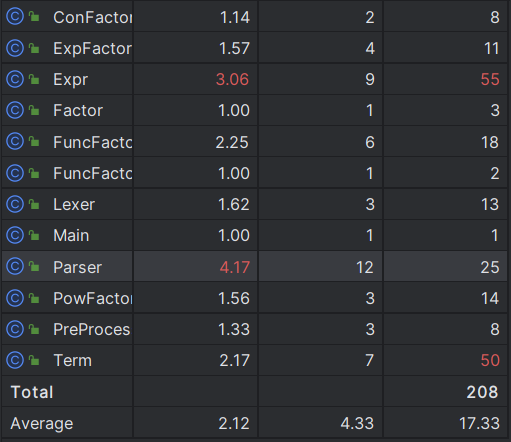Select the Term class name
This screenshot has height=442, width=511.
73,360
